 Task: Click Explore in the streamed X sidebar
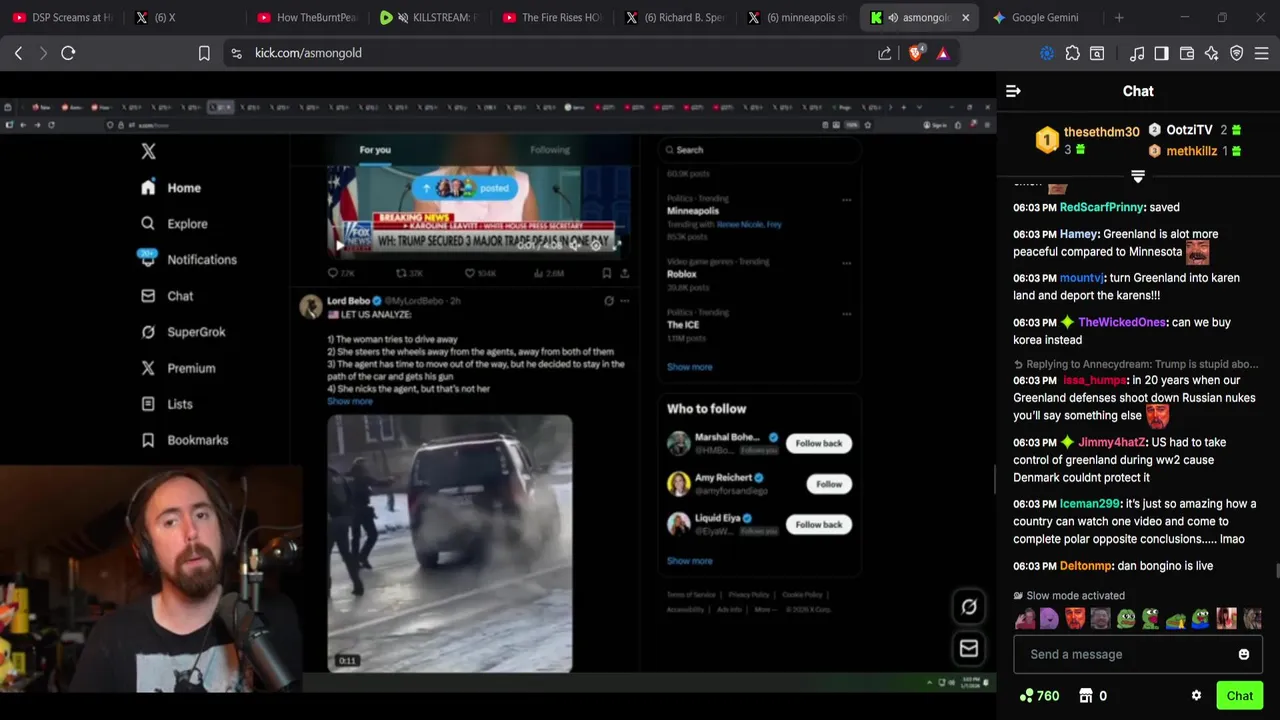click(175, 223)
